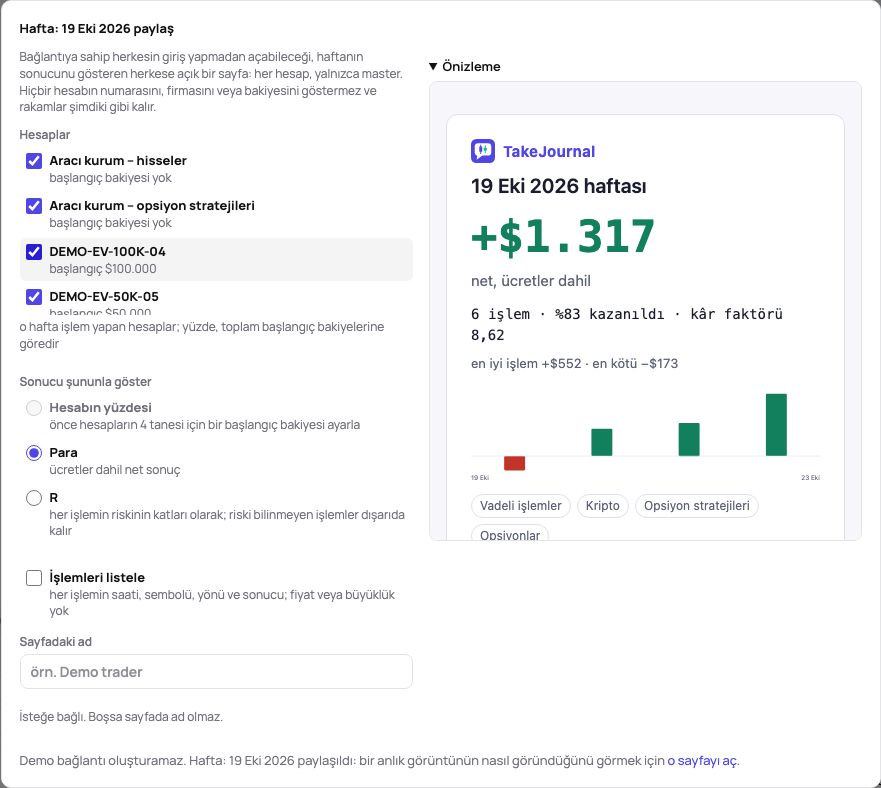
Task: Click the Kripto tag chip
Action: tap(602, 506)
